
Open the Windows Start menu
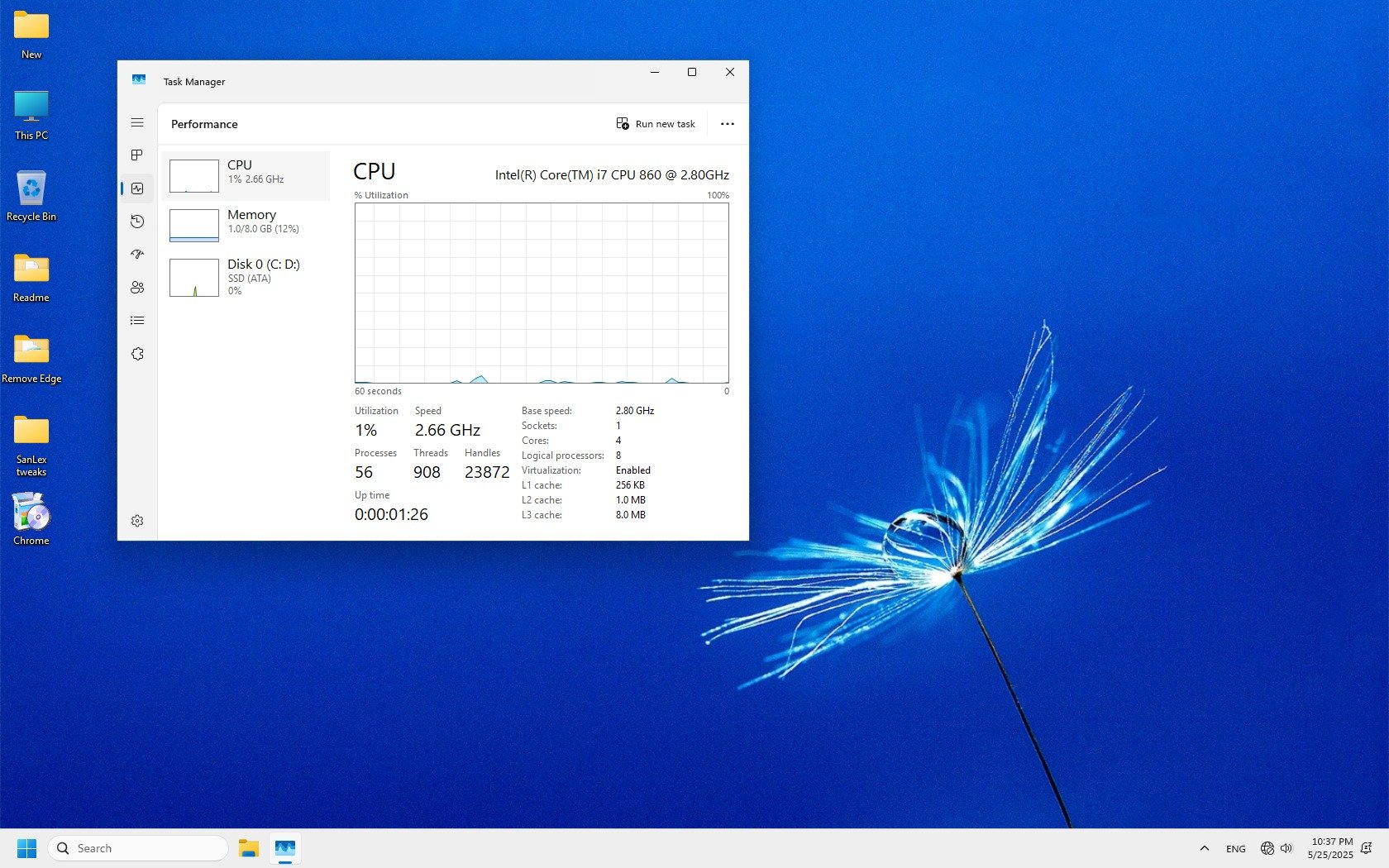pos(26,848)
